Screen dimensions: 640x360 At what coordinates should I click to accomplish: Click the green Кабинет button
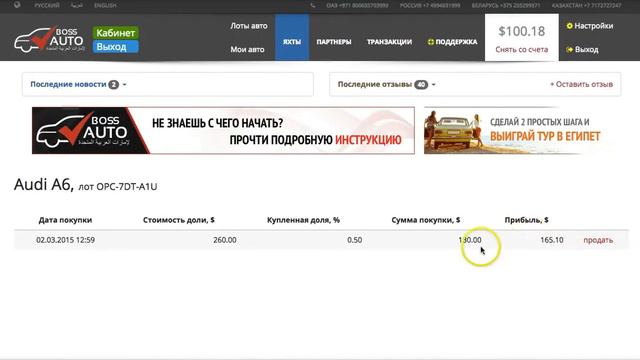pos(116,33)
